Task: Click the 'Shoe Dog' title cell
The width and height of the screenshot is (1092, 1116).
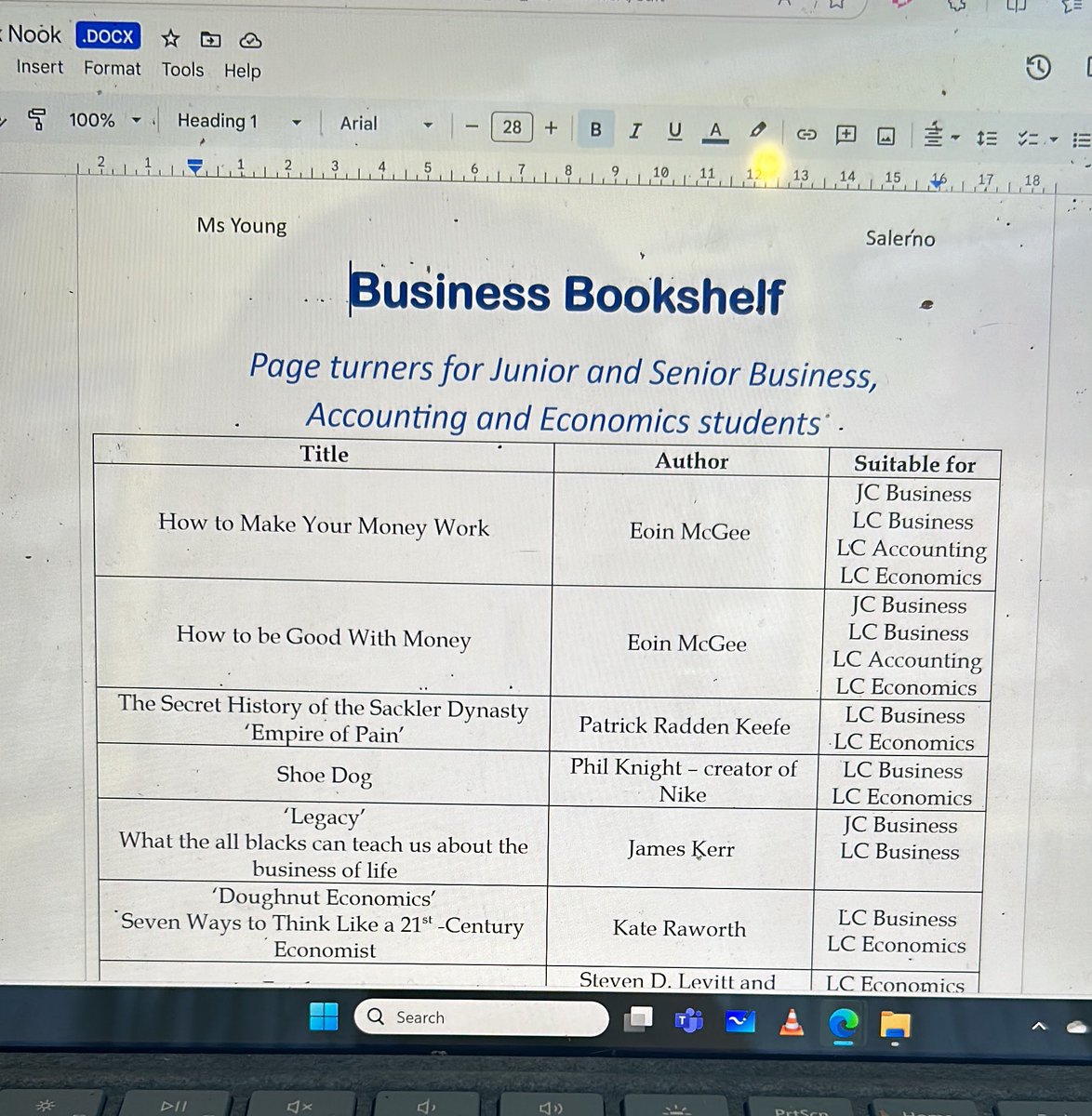Action: point(324,775)
